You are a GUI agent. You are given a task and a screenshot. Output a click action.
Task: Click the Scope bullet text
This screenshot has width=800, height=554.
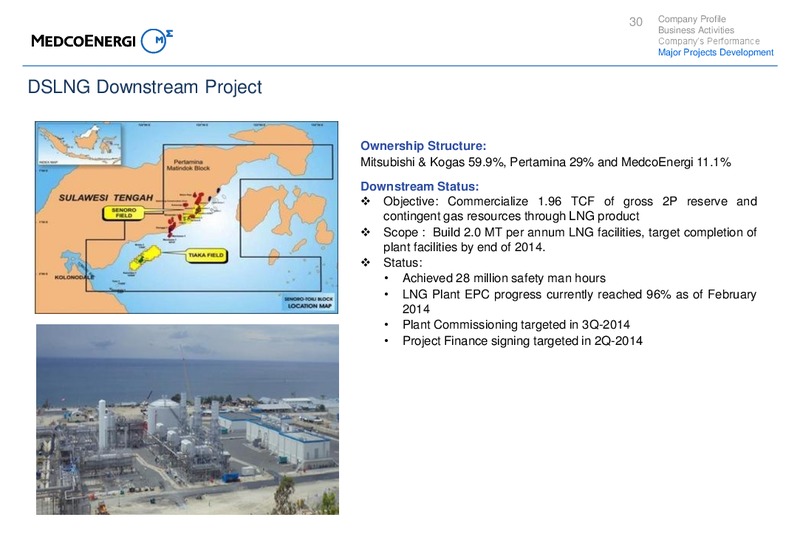pyautogui.click(x=570, y=240)
